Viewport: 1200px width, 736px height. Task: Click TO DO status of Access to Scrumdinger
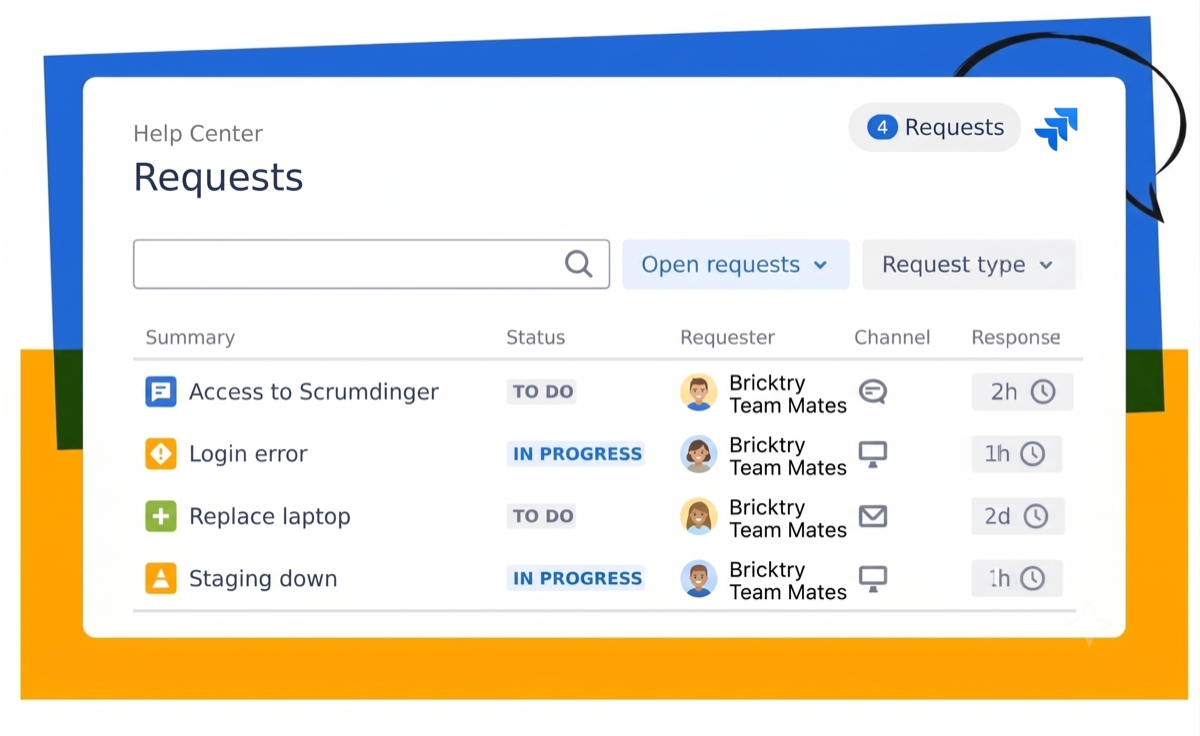(x=543, y=392)
